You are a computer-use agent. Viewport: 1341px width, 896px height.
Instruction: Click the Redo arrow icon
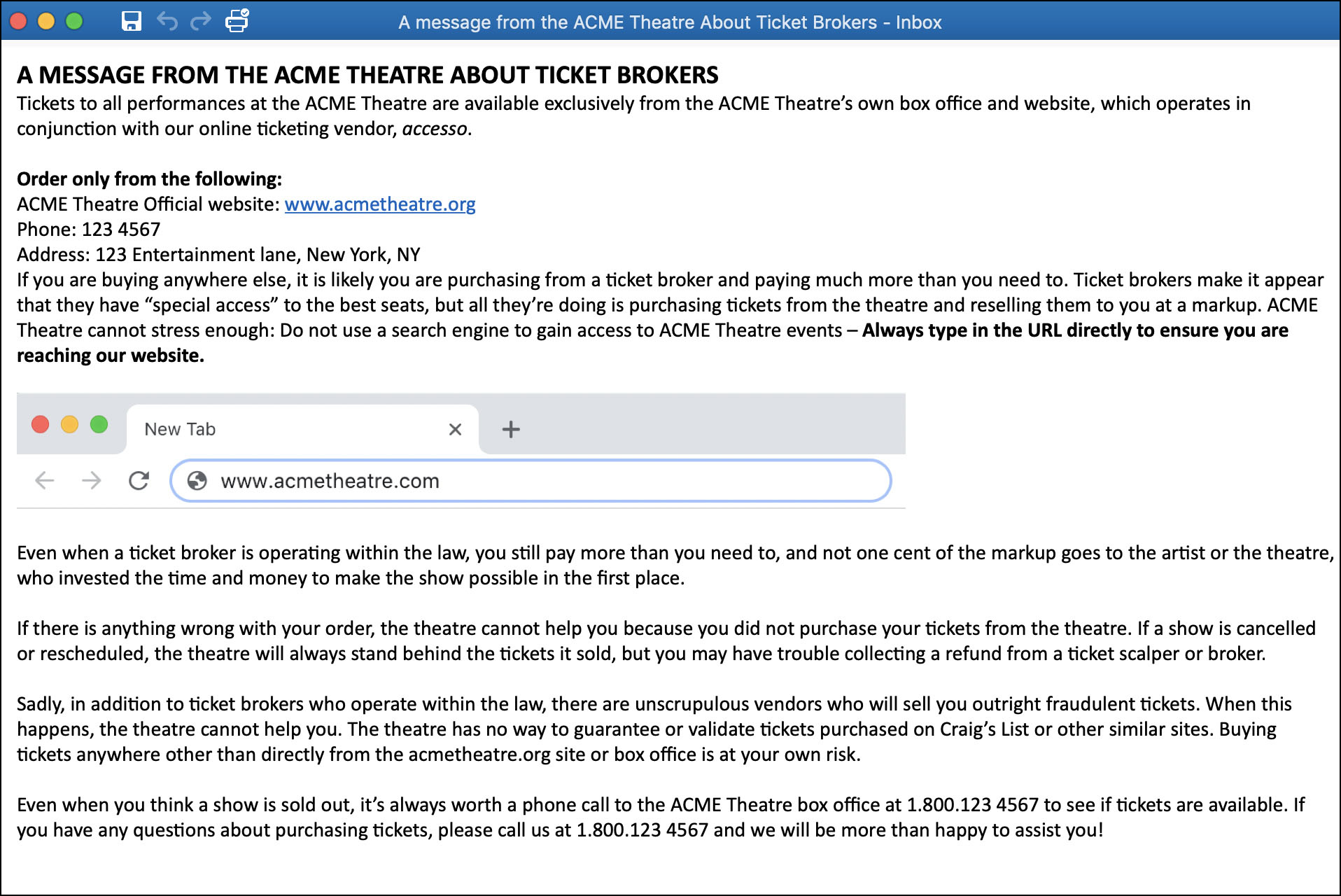click(201, 21)
